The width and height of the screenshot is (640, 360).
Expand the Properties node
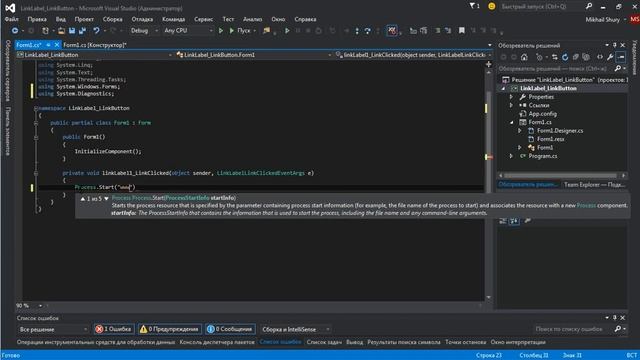pyautogui.click(x=511, y=97)
